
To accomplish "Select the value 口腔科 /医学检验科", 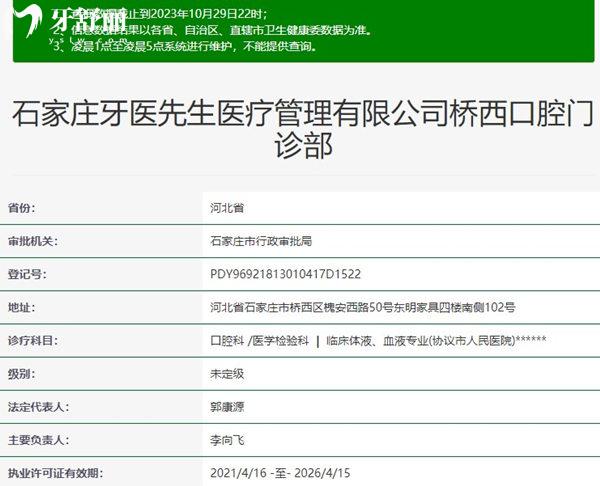I will click(259, 340).
